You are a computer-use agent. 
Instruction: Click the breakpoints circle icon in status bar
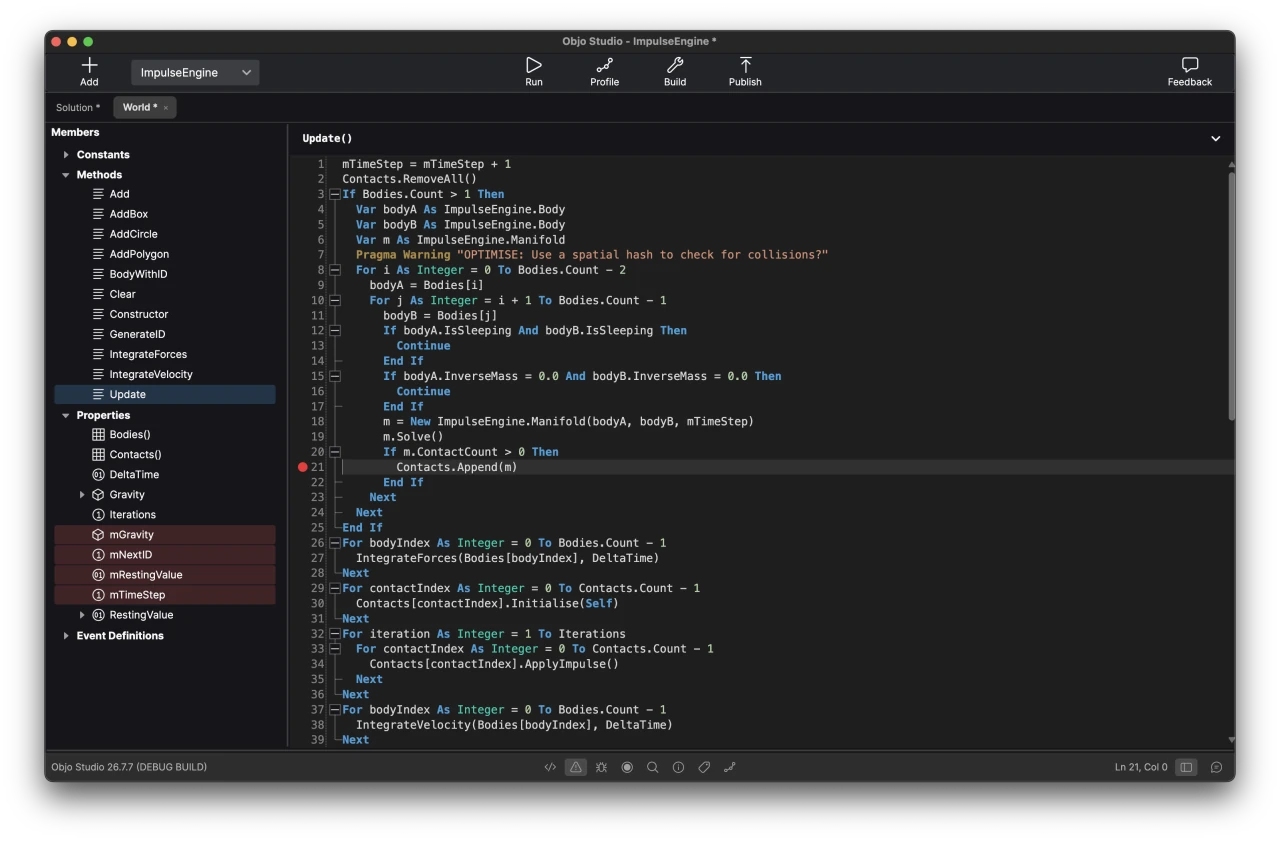coord(627,767)
